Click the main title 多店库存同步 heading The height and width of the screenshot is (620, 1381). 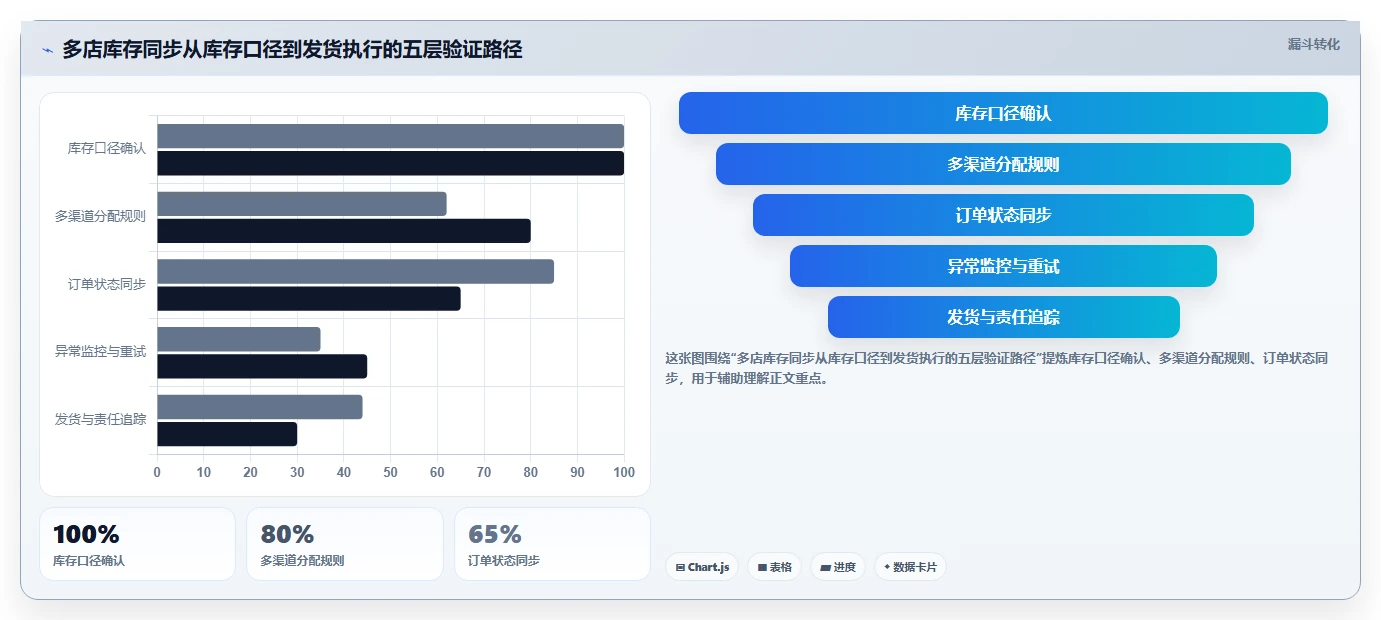(292, 49)
